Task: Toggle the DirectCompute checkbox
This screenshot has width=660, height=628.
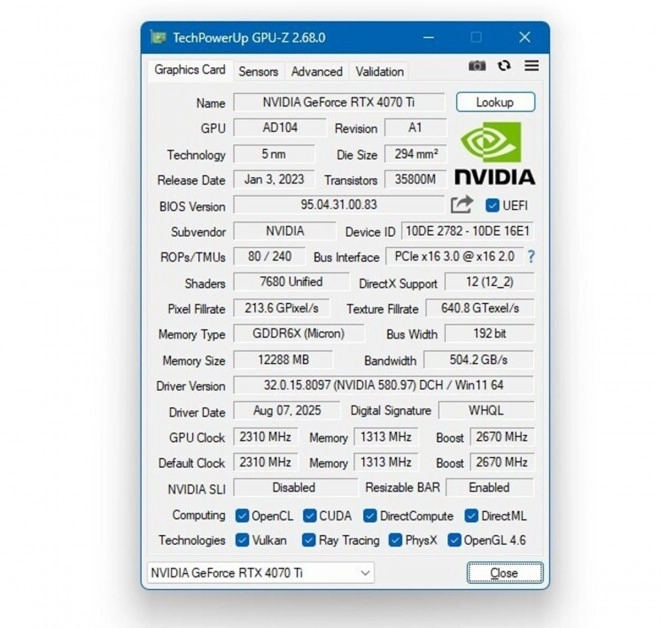Action: (370, 516)
